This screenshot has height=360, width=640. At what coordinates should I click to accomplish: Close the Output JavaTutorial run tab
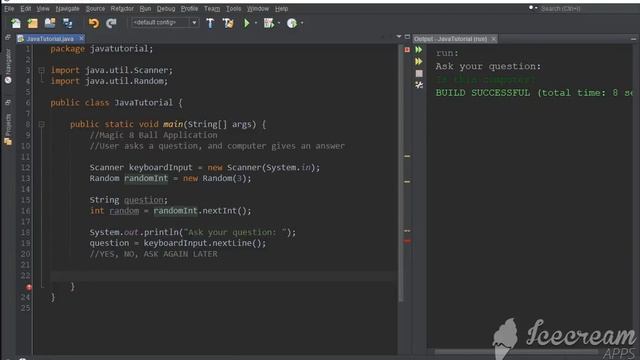click(x=493, y=39)
